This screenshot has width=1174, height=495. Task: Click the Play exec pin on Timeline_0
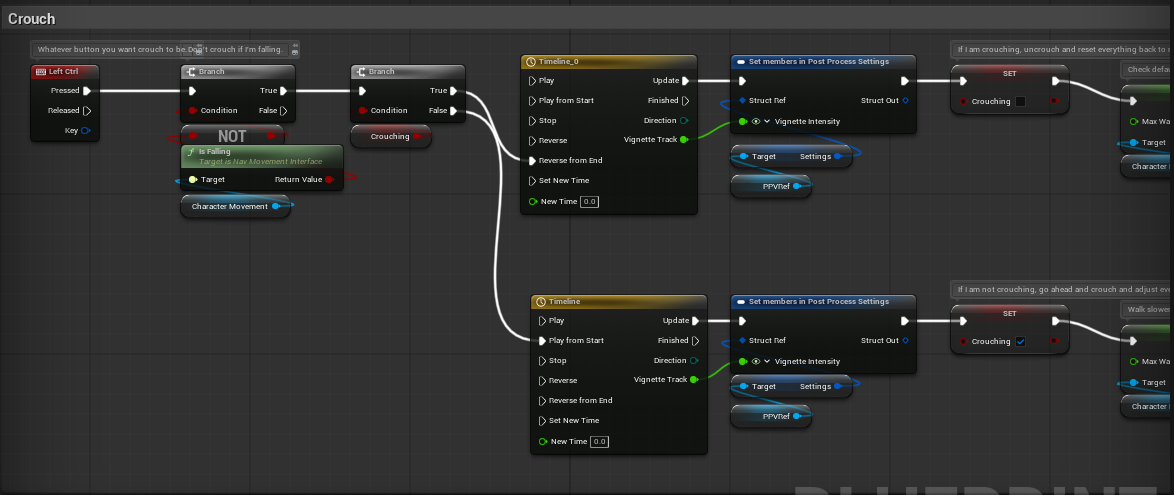coord(532,81)
